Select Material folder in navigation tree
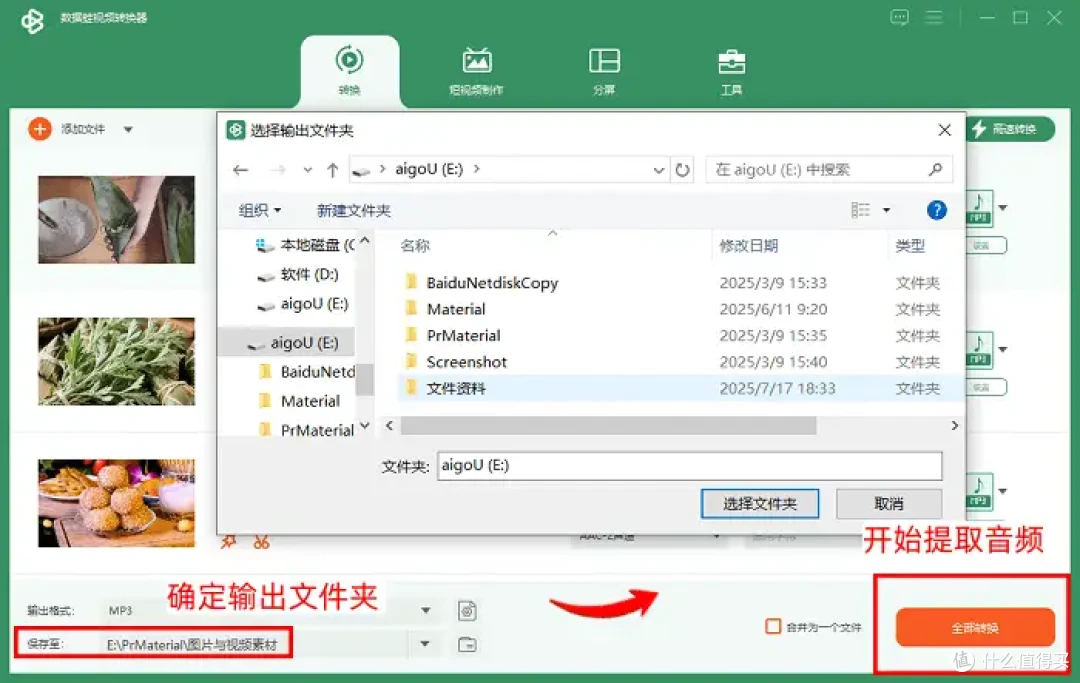Viewport: 1080px width, 683px height. point(300,401)
